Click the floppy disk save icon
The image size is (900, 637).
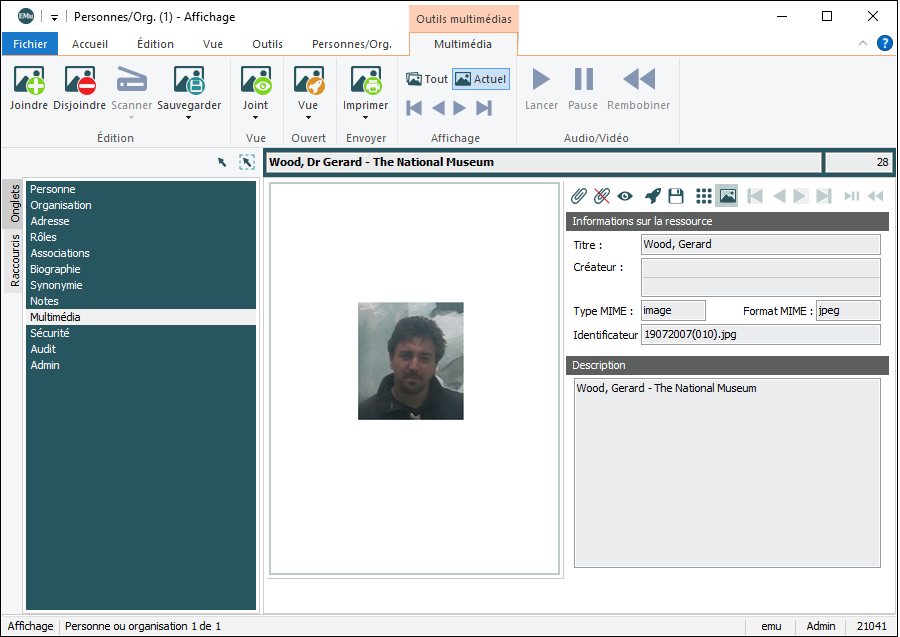click(x=676, y=196)
